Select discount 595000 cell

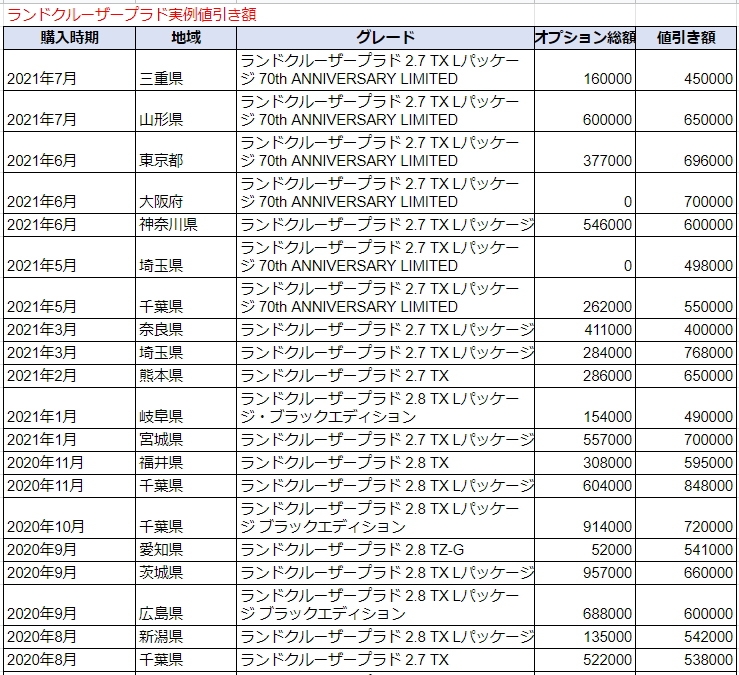(x=686, y=463)
